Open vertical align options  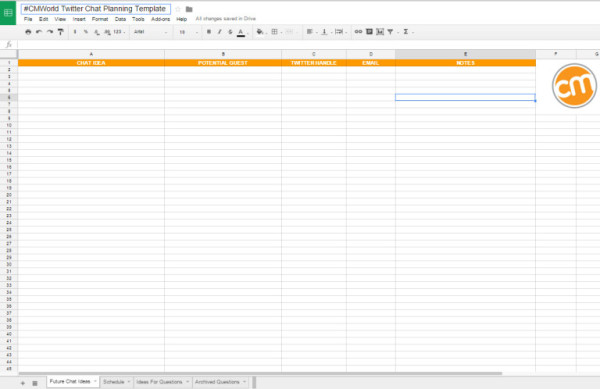click(x=325, y=32)
